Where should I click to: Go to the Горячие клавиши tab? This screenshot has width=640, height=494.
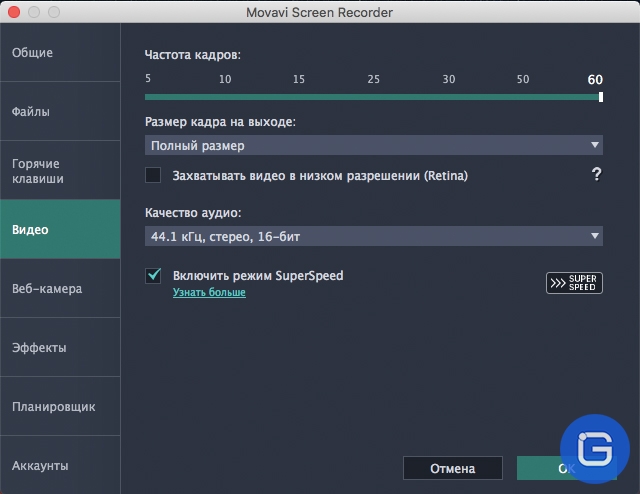pos(60,170)
